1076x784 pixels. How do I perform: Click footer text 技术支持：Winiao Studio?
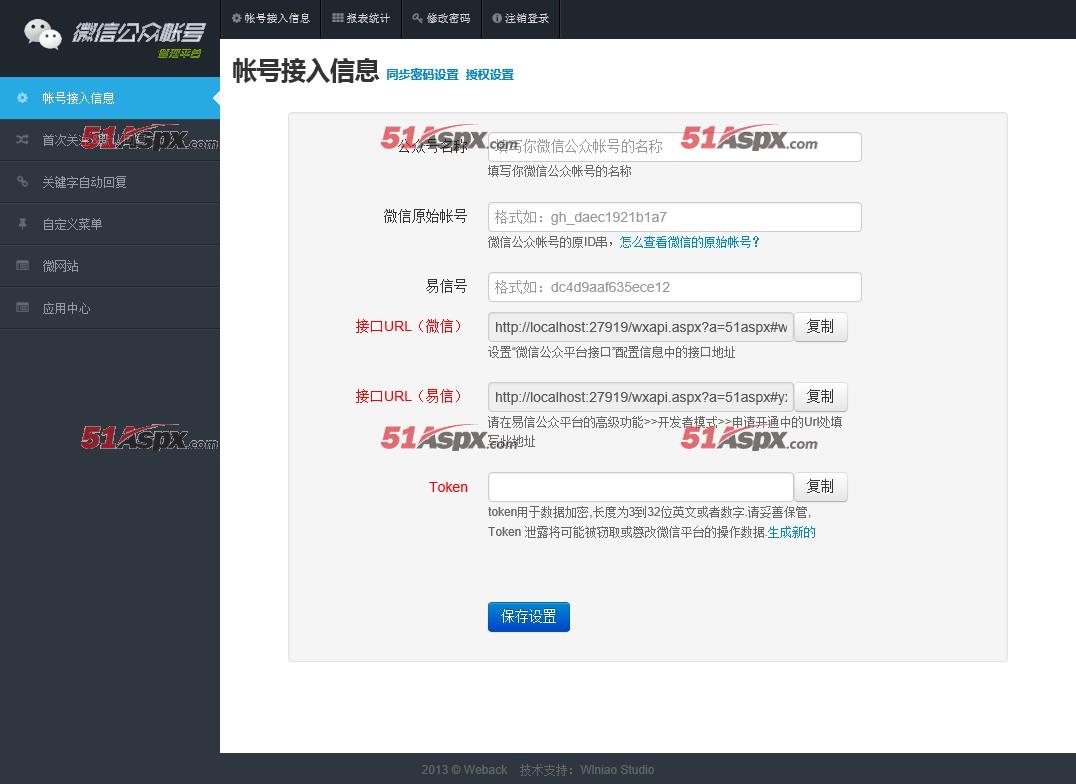pyautogui.click(x=587, y=770)
